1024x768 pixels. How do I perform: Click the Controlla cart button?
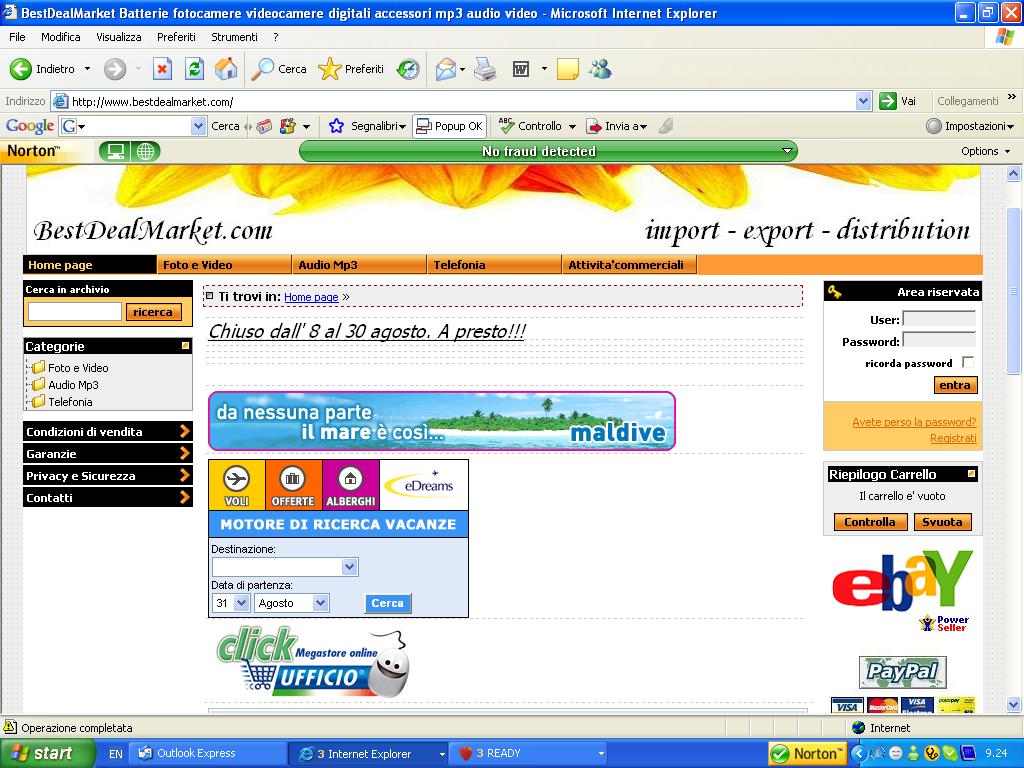[870, 522]
